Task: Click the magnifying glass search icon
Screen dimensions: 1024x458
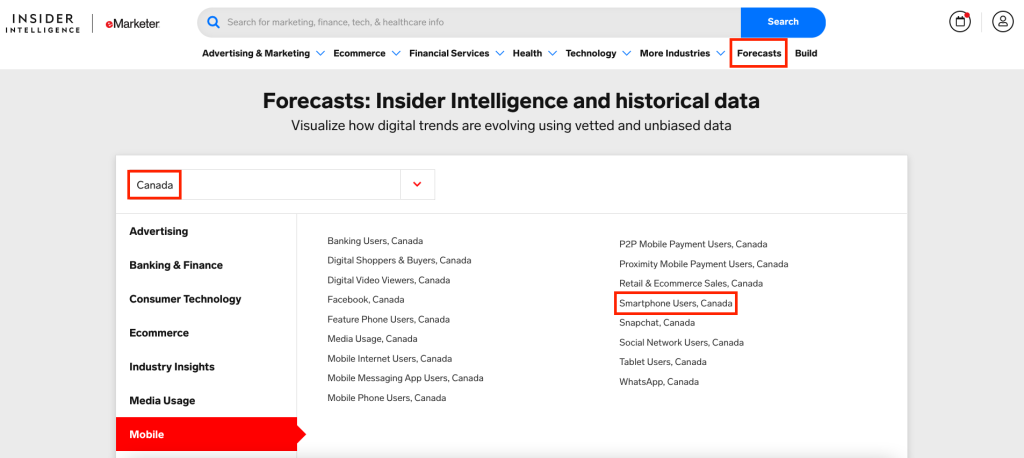Action: (x=213, y=22)
